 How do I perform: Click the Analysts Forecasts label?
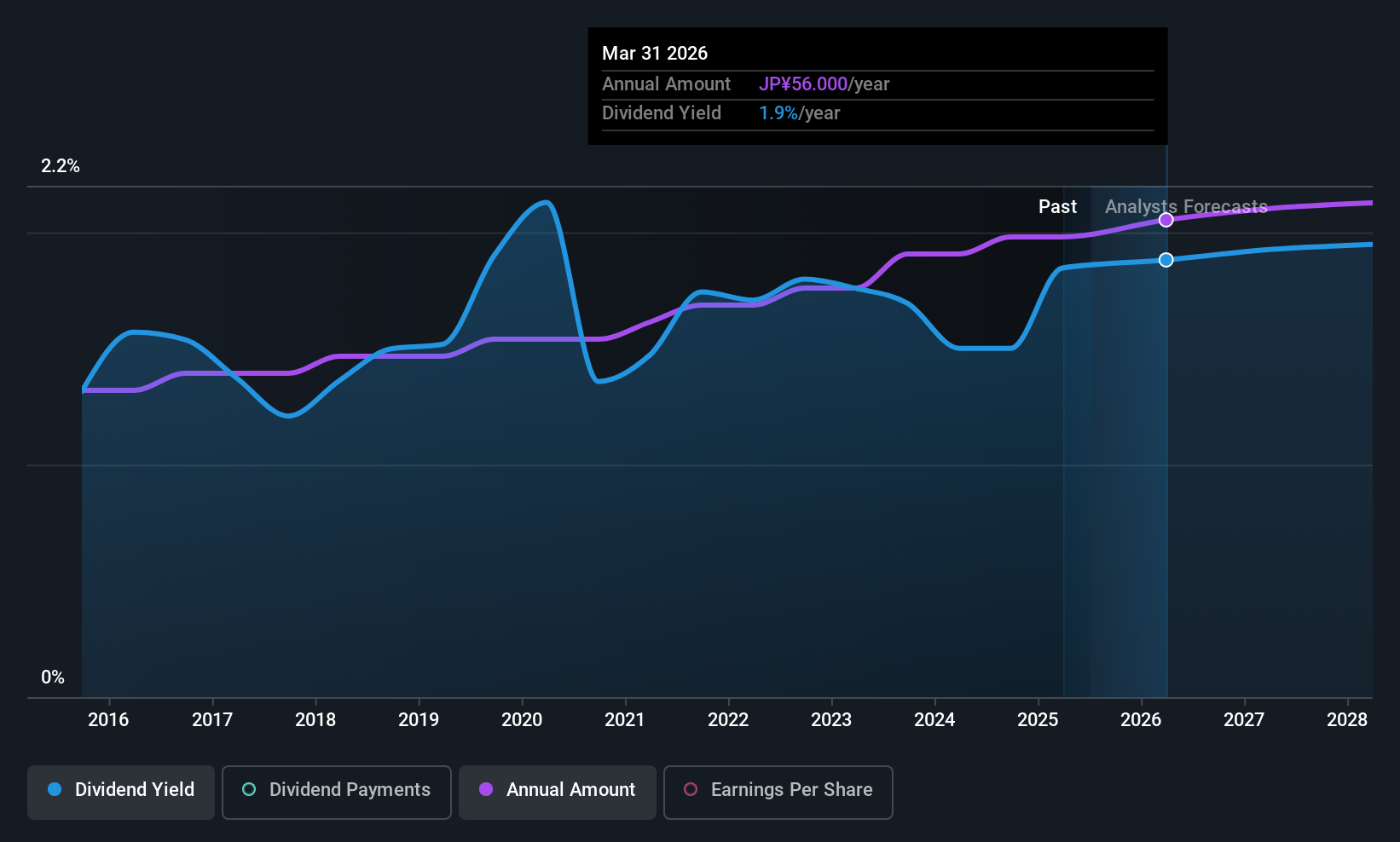(x=1186, y=207)
